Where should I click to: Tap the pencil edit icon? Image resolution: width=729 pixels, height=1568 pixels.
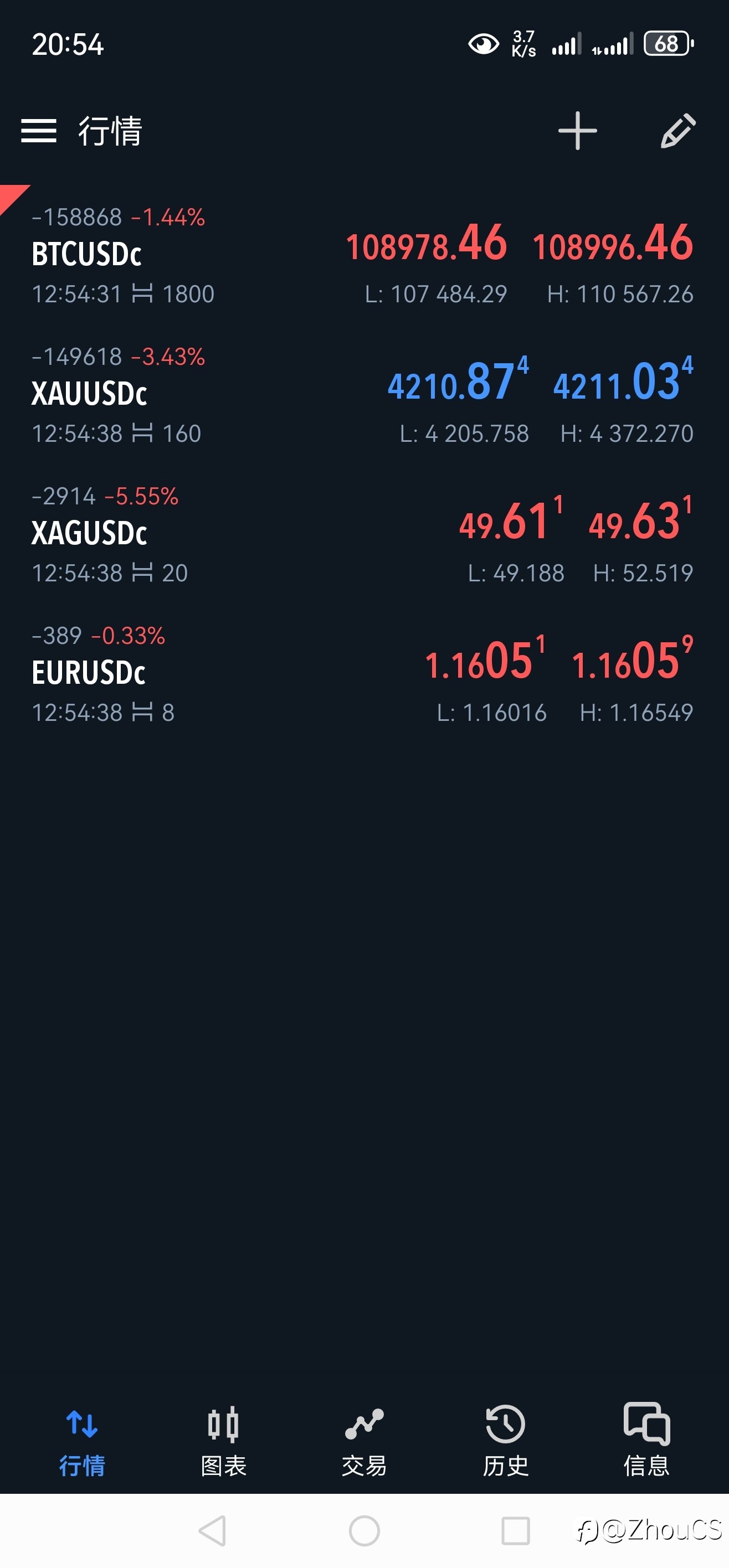678,131
